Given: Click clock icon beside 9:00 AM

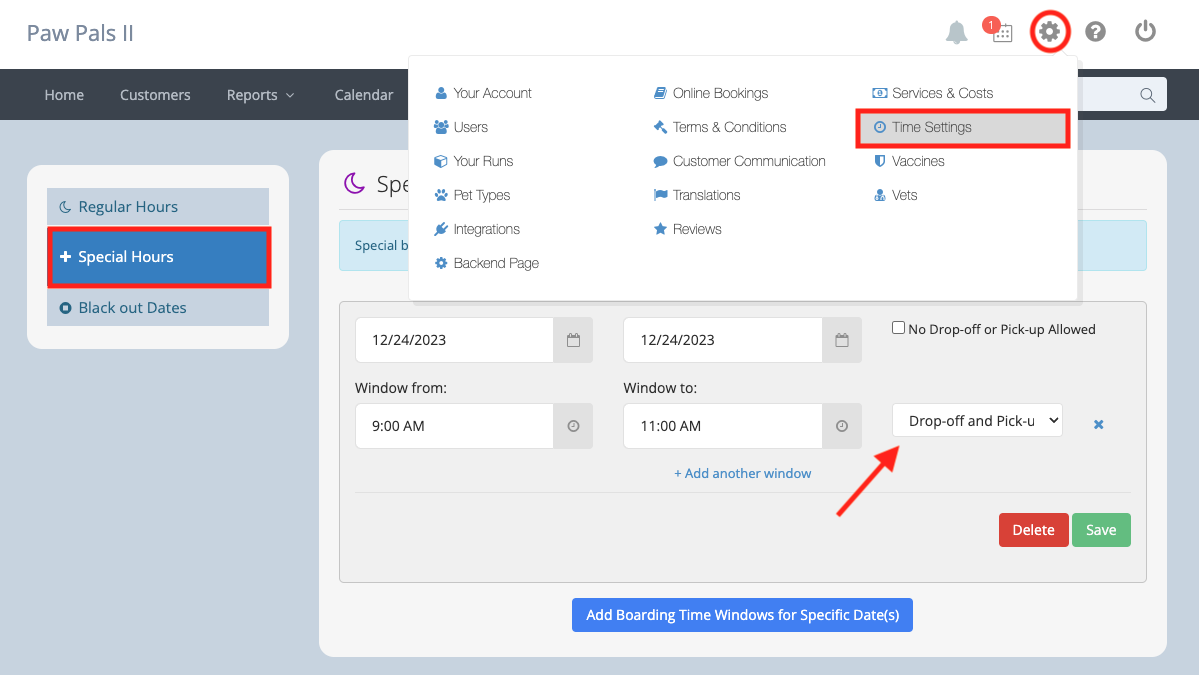Looking at the screenshot, I should [574, 426].
